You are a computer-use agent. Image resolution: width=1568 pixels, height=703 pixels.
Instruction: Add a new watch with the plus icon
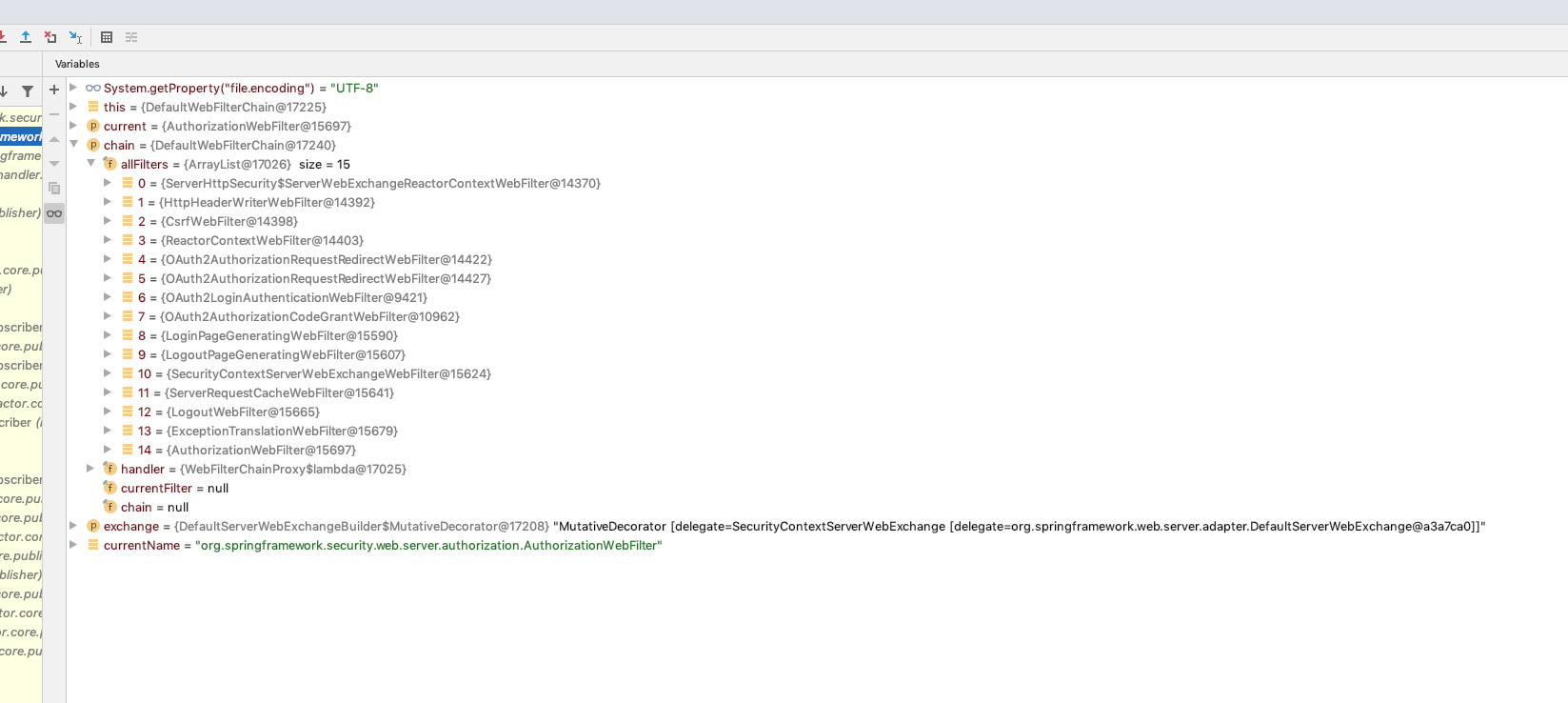pyautogui.click(x=54, y=90)
